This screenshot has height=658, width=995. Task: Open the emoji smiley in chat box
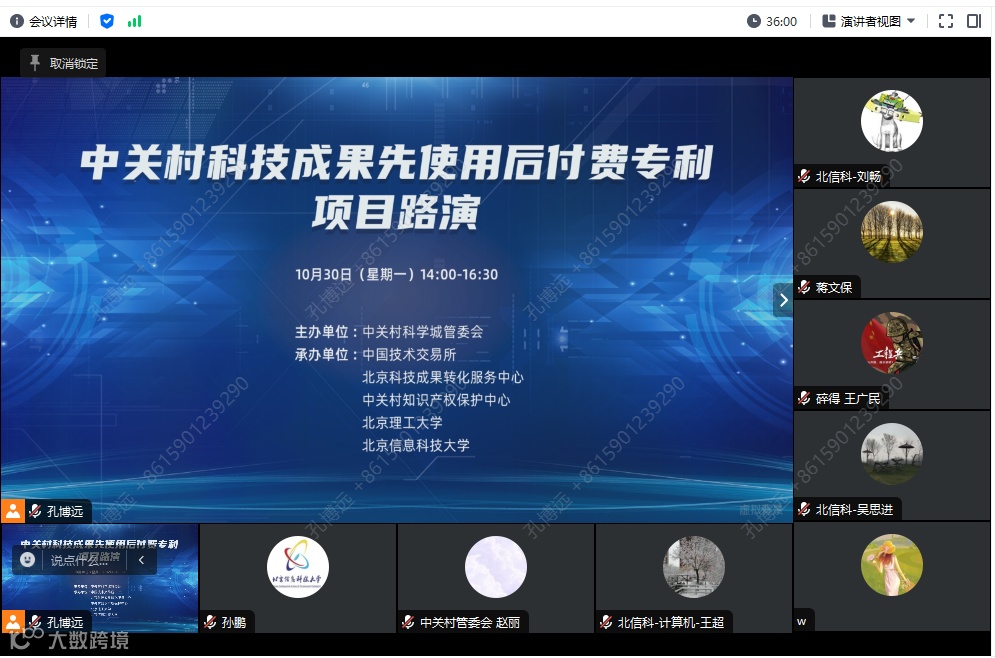pyautogui.click(x=27, y=560)
